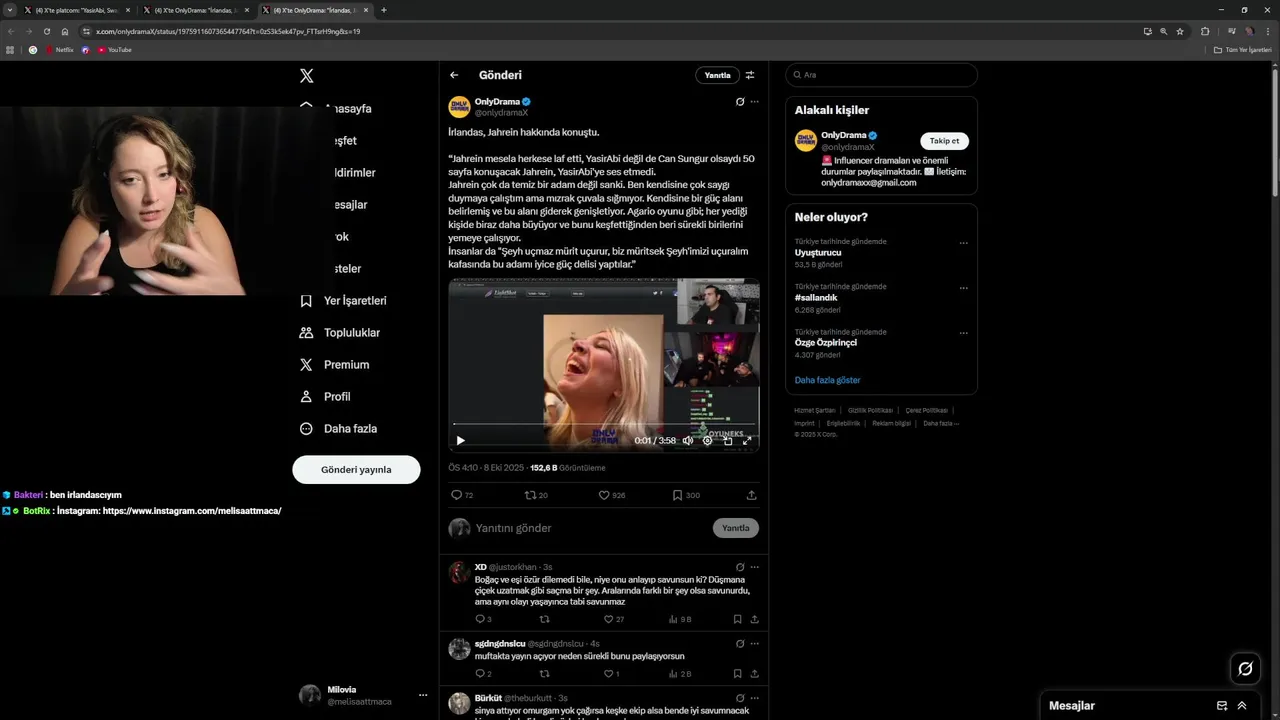Follow OnlyDrama with the Takip et button

click(x=944, y=141)
